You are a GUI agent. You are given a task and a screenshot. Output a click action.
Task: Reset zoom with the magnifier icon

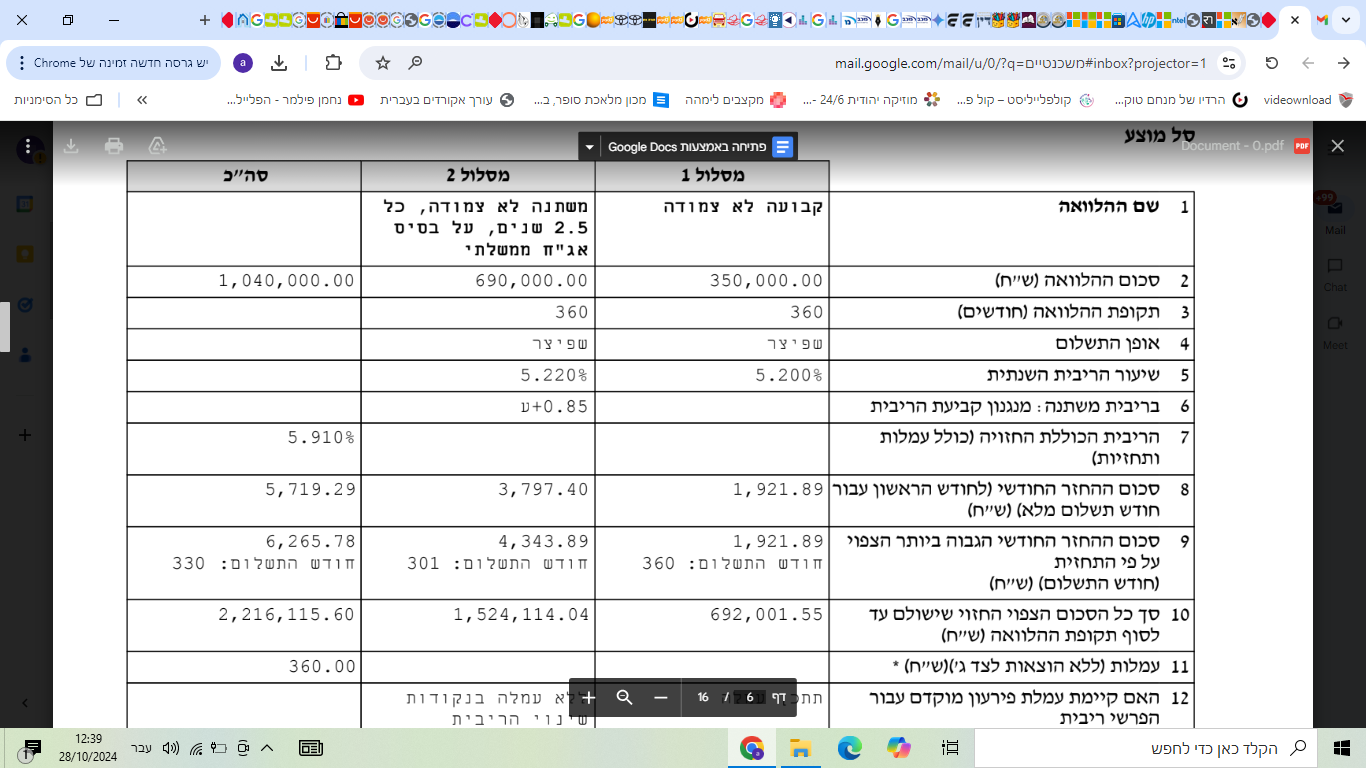(624, 697)
